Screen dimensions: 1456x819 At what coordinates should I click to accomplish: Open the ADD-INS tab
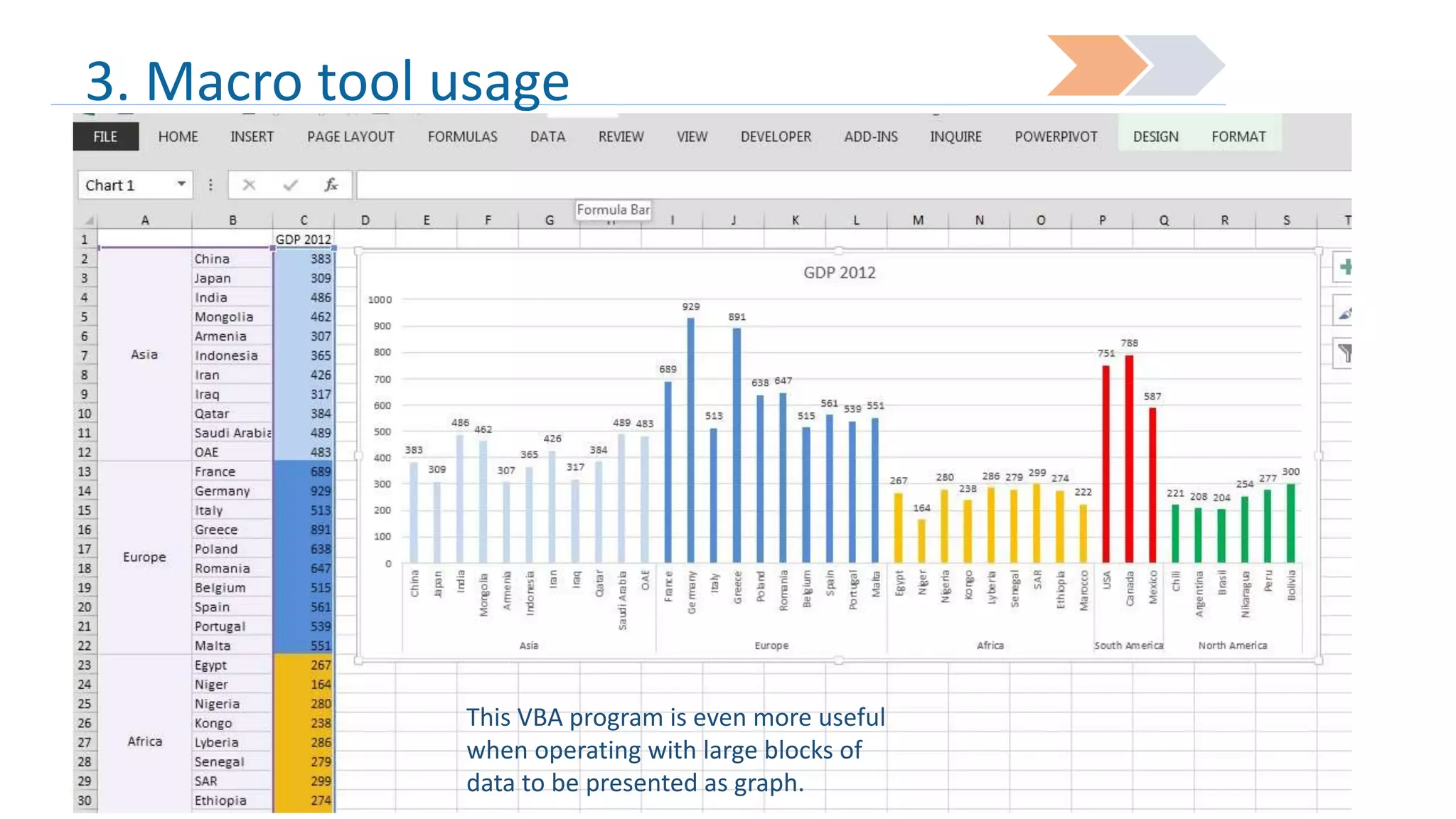click(871, 136)
